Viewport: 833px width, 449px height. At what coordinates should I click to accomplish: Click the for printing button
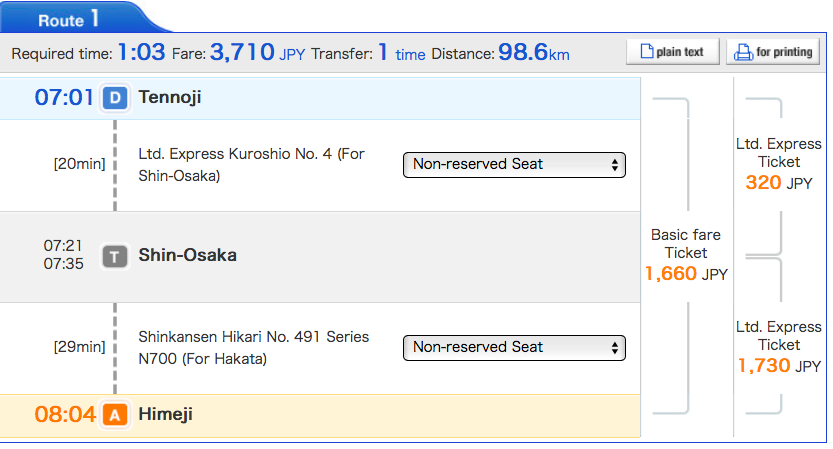pos(773,52)
